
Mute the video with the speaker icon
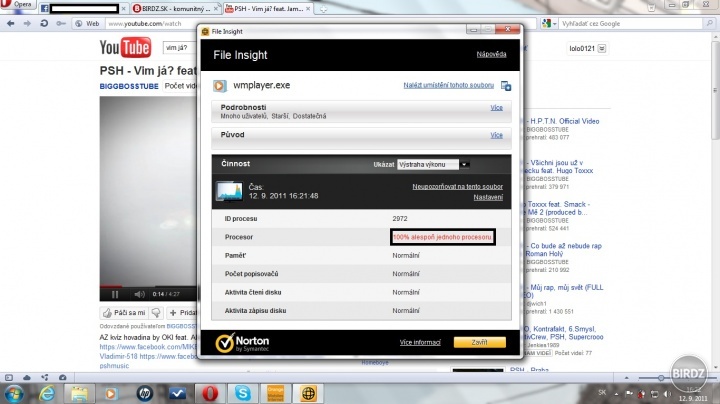point(140,294)
